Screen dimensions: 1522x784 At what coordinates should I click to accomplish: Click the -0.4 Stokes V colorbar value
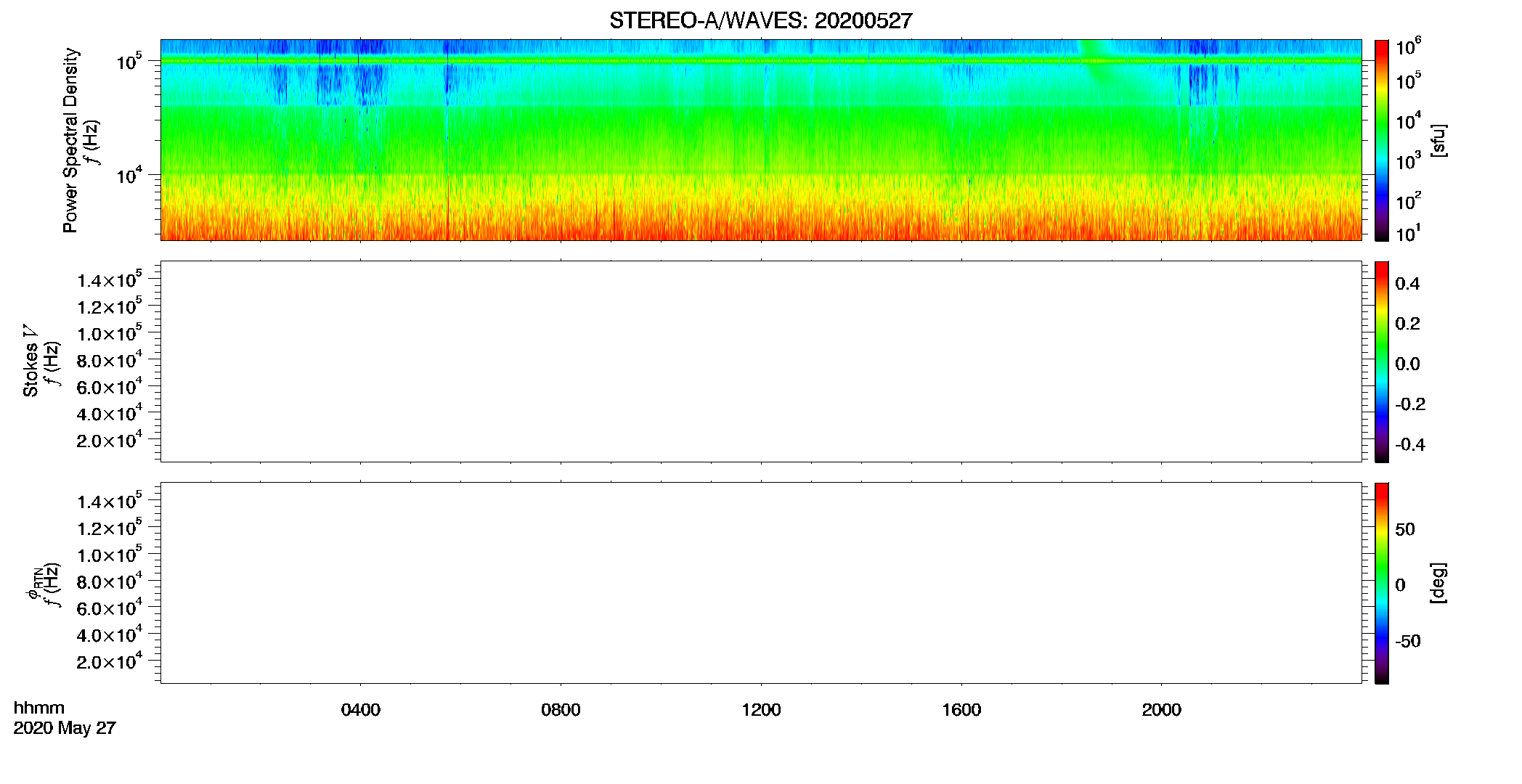tap(1410, 445)
